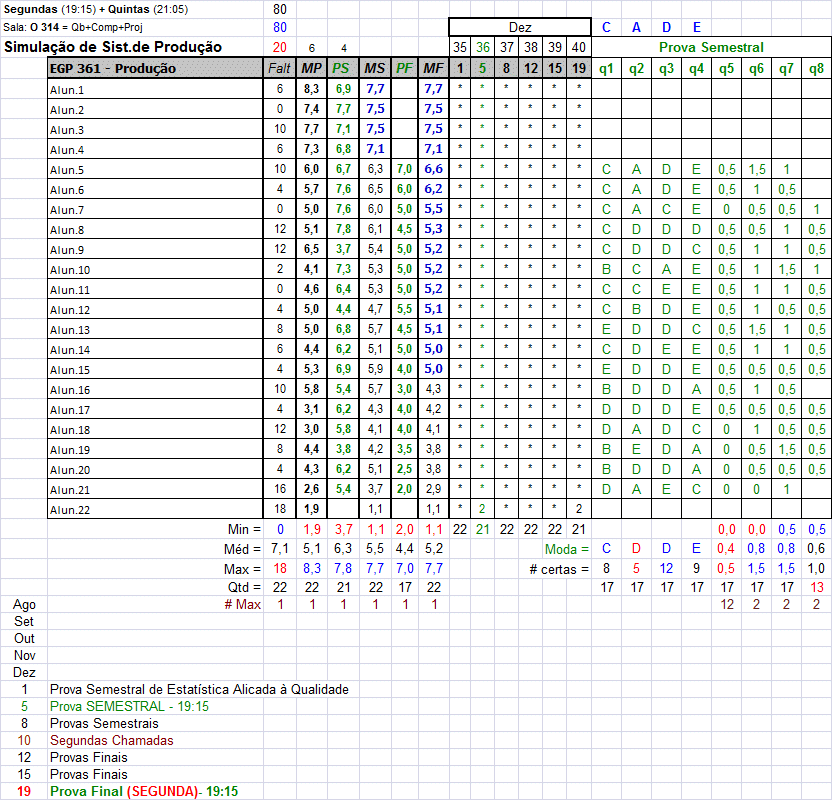The width and height of the screenshot is (832, 800).
Task: Select the 'EGP 361 - Produção' header cell
Action: 113,68
